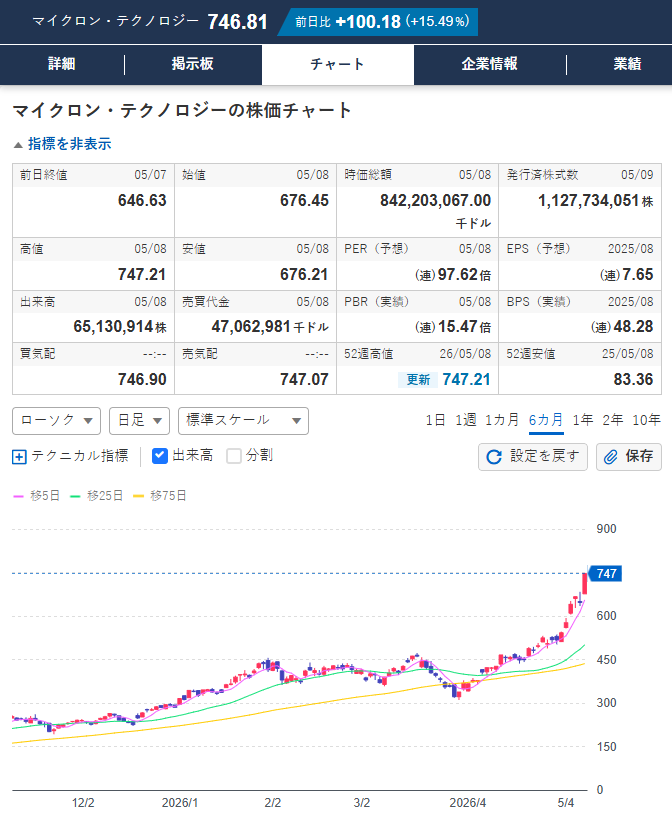Click the 747 current price marker
The height and width of the screenshot is (817, 672).
605,574
